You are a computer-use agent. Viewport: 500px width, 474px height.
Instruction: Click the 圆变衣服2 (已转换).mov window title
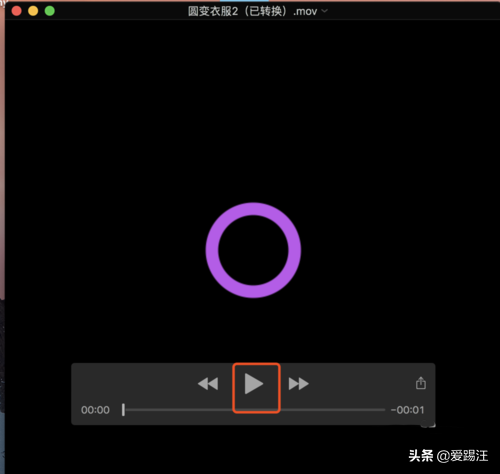(252, 11)
